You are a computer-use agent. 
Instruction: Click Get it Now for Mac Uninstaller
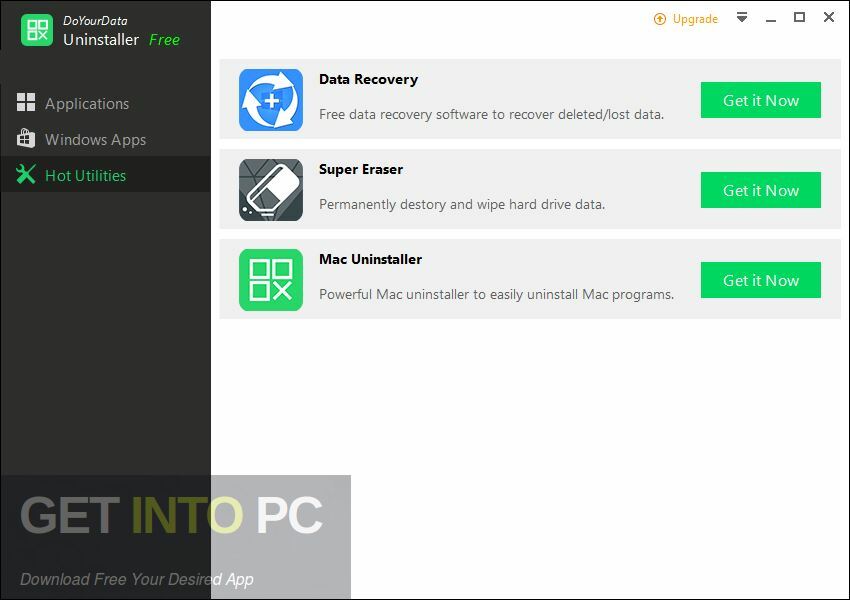[x=761, y=280]
